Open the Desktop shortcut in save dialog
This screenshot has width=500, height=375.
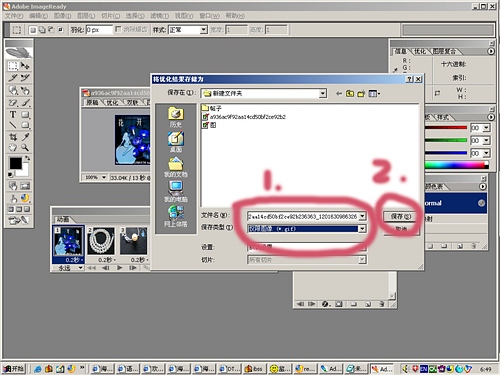tap(176, 142)
